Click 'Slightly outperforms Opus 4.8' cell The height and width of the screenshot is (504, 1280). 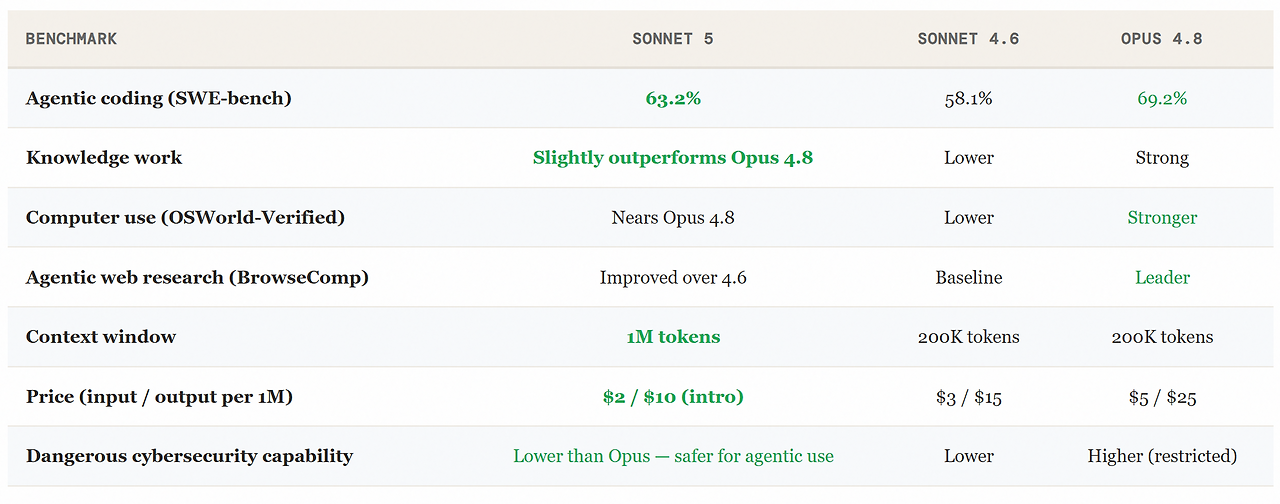[x=673, y=158]
